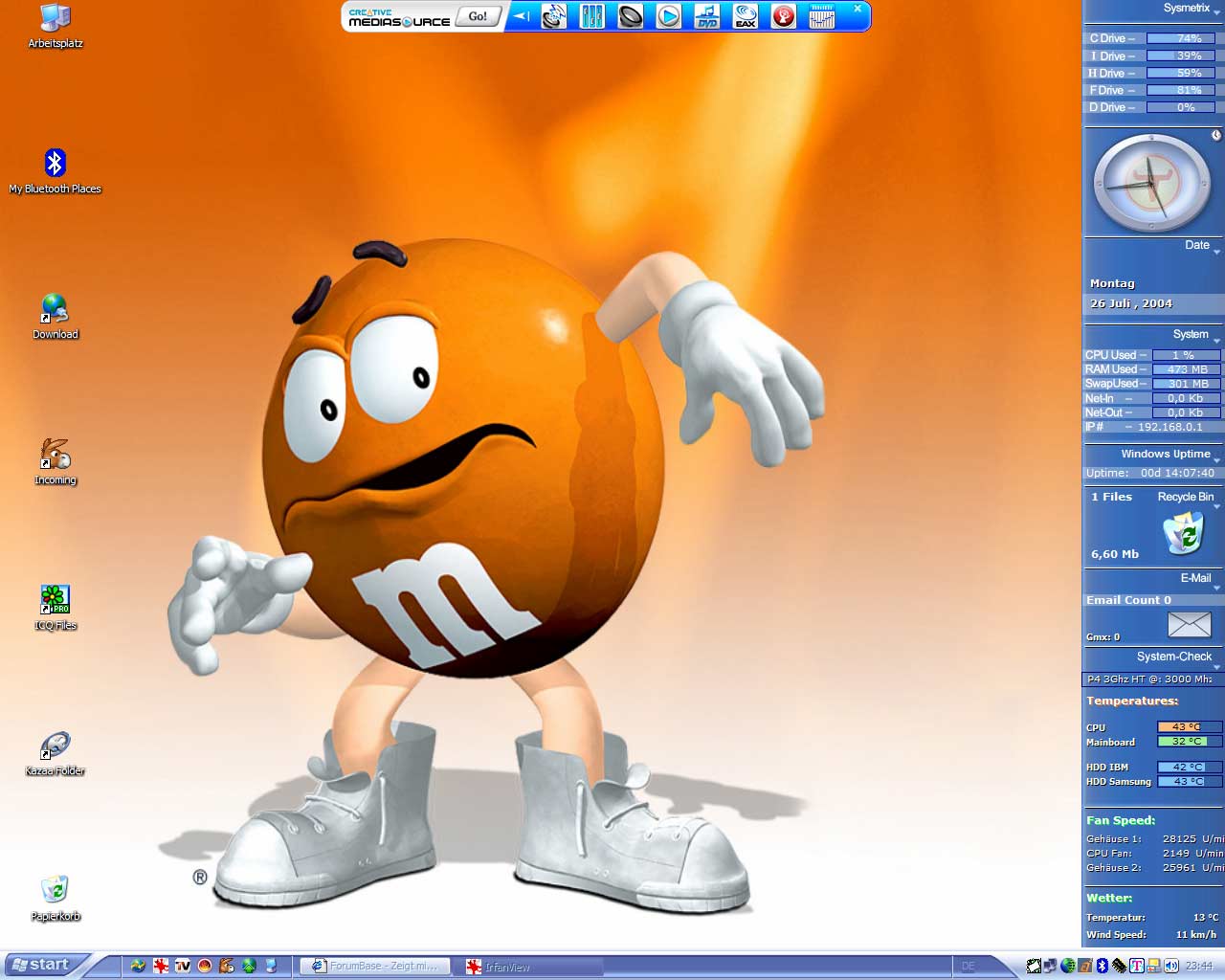The width and height of the screenshot is (1225, 980).
Task: Click the IP address 192.168.0.1
Action: click(x=1169, y=427)
